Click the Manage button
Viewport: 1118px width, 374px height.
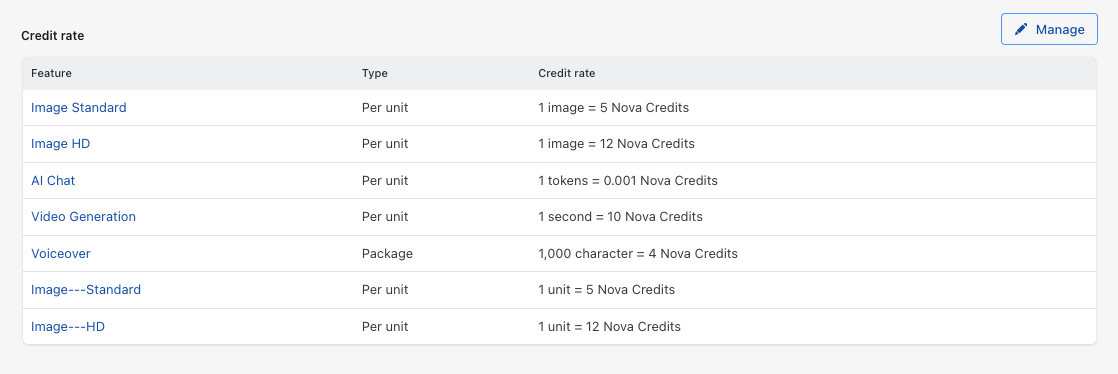tap(1049, 29)
